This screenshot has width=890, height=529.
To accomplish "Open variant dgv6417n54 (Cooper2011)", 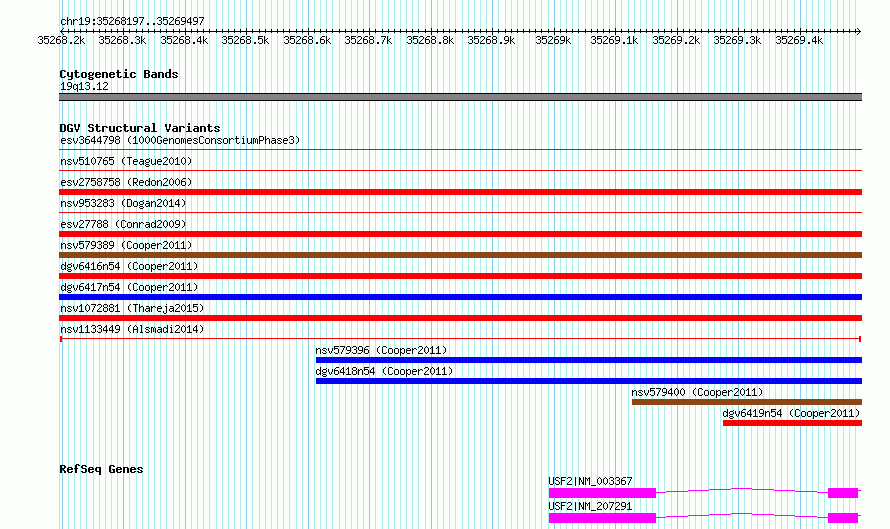I will pos(129,287).
